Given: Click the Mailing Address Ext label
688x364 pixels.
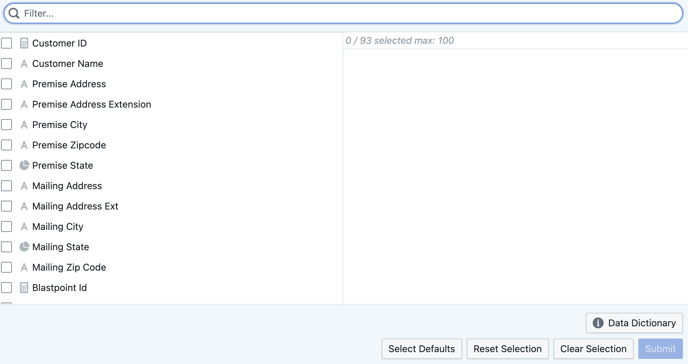Looking at the screenshot, I should click(75, 206).
